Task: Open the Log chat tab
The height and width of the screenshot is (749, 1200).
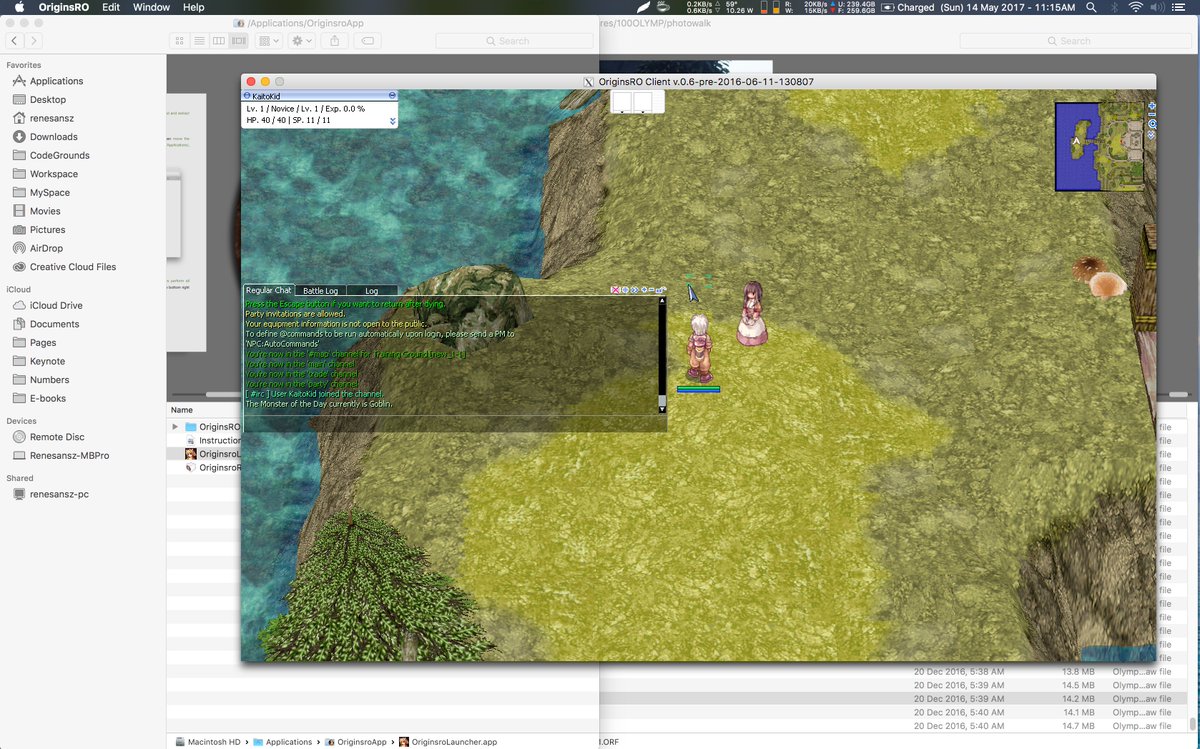Action: pos(372,291)
